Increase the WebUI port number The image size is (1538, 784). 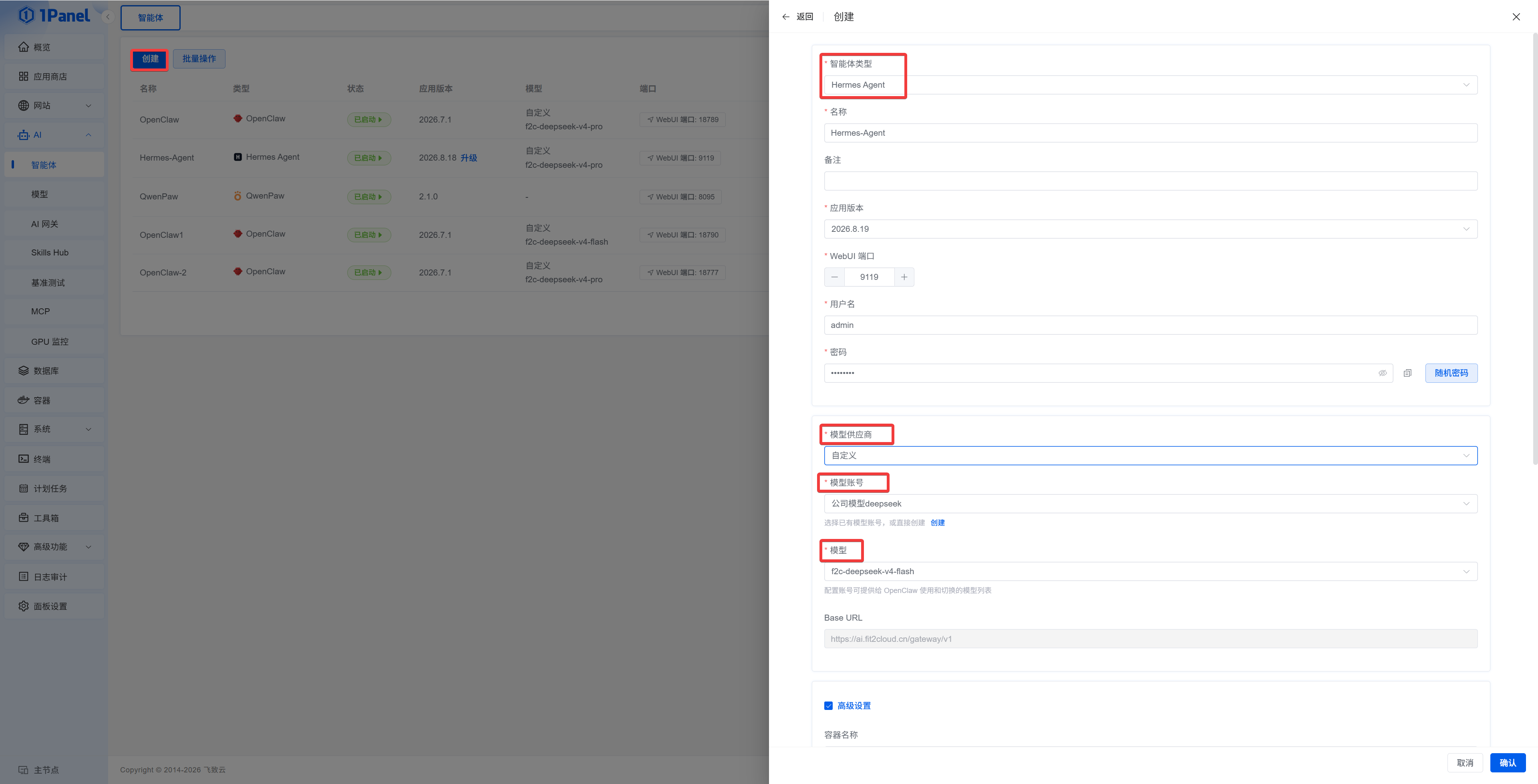click(904, 277)
